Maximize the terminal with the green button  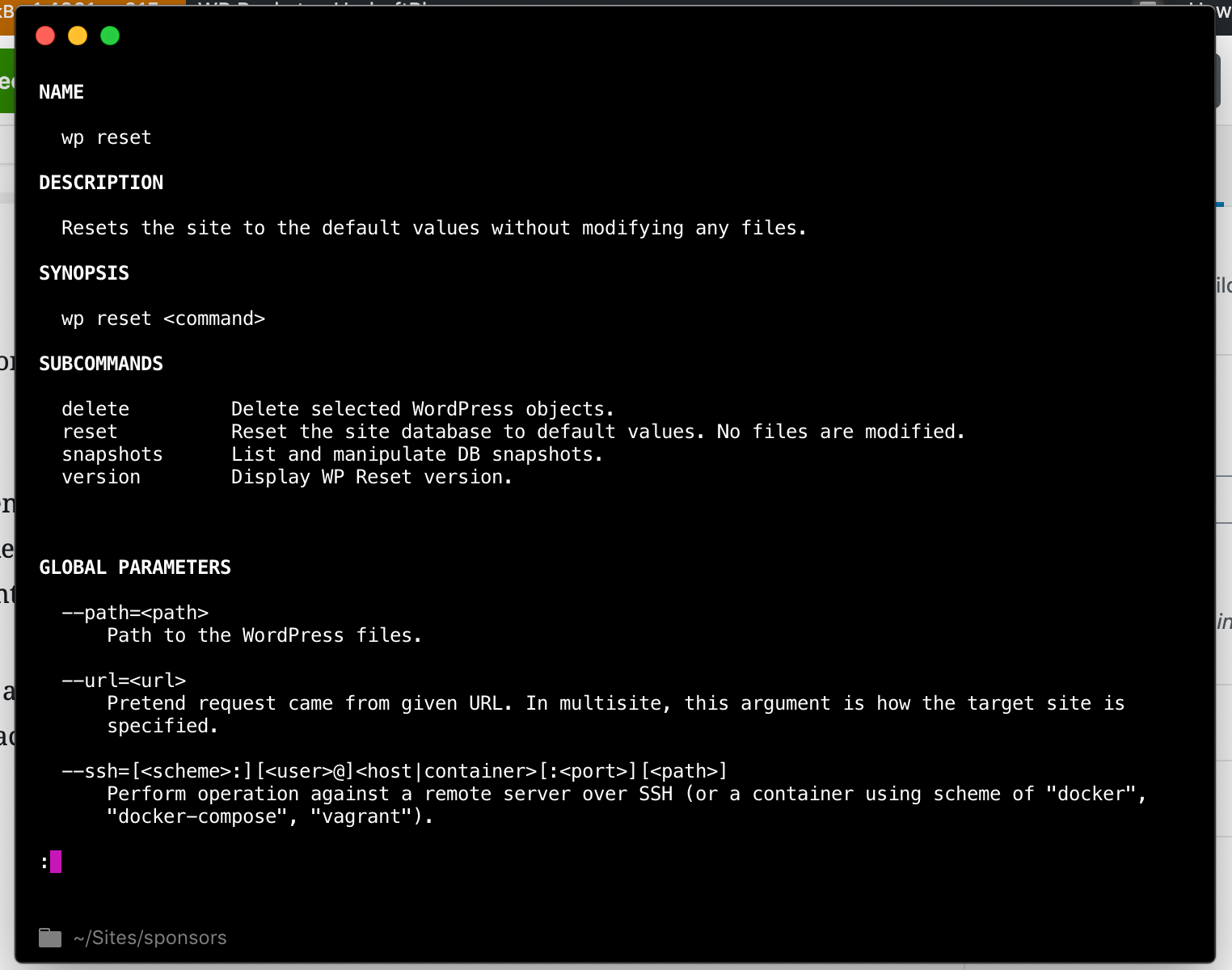point(110,36)
